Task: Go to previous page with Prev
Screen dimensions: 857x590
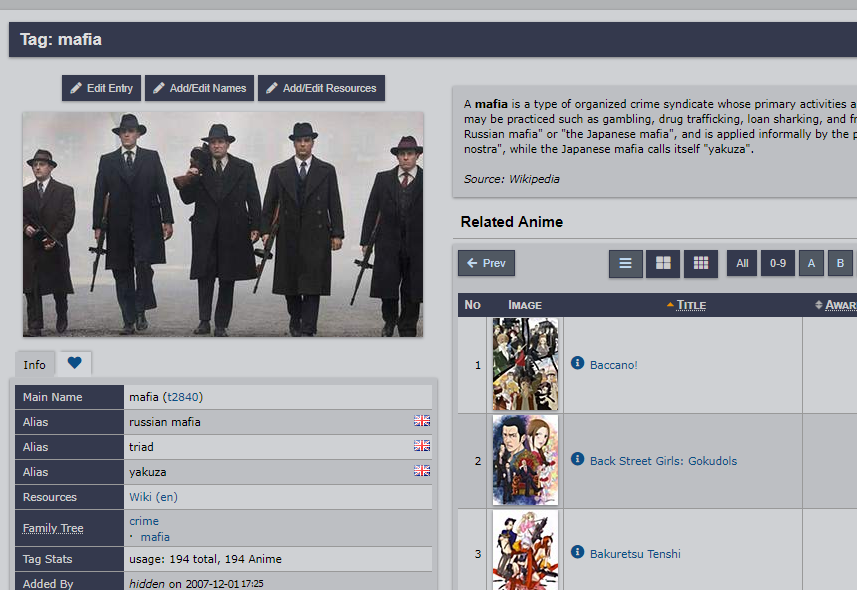Action: [486, 263]
